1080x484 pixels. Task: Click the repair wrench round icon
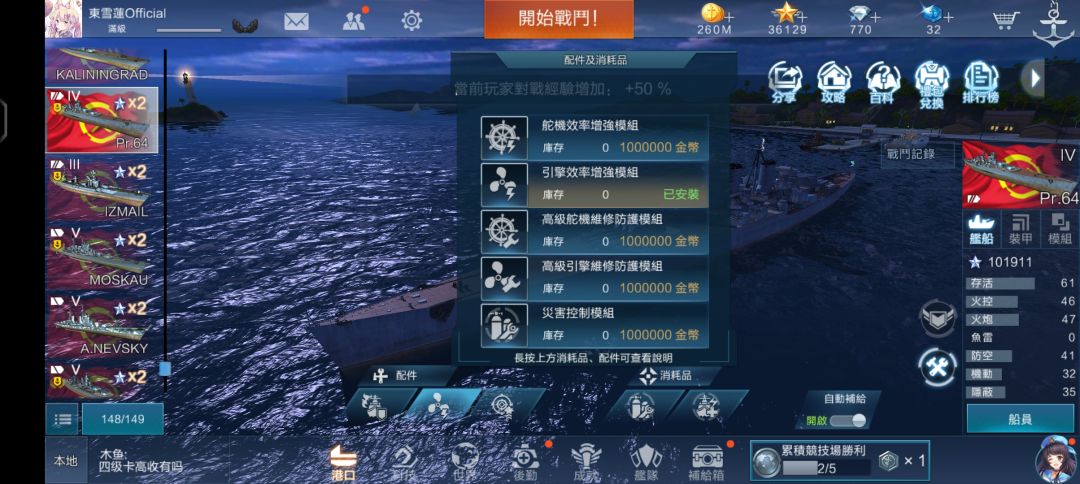point(938,367)
